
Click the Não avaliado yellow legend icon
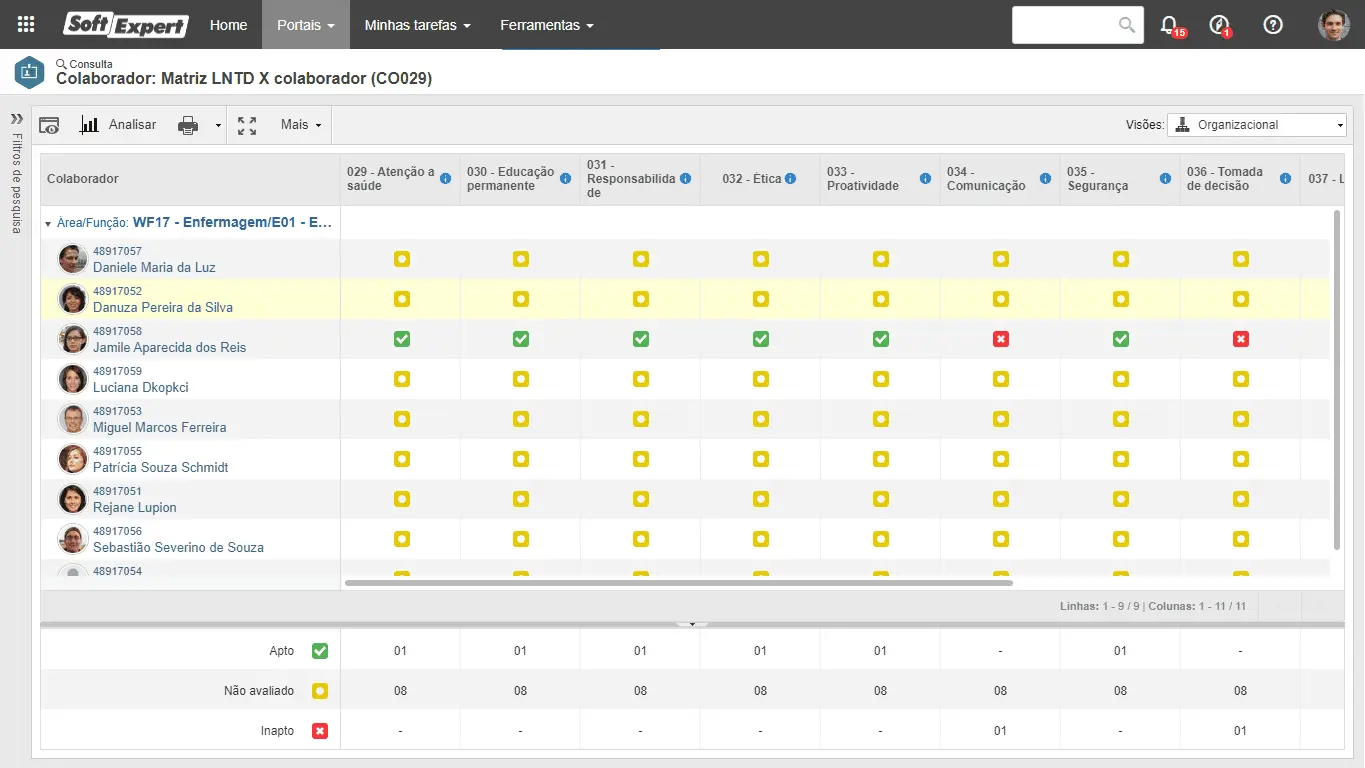pyautogui.click(x=320, y=691)
